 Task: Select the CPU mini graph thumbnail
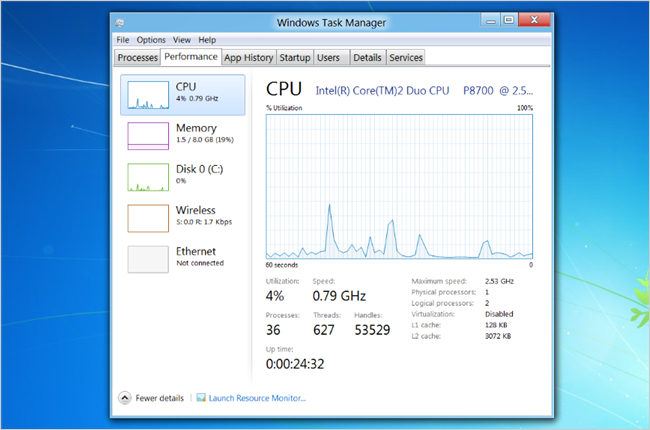pyautogui.click(x=148, y=95)
